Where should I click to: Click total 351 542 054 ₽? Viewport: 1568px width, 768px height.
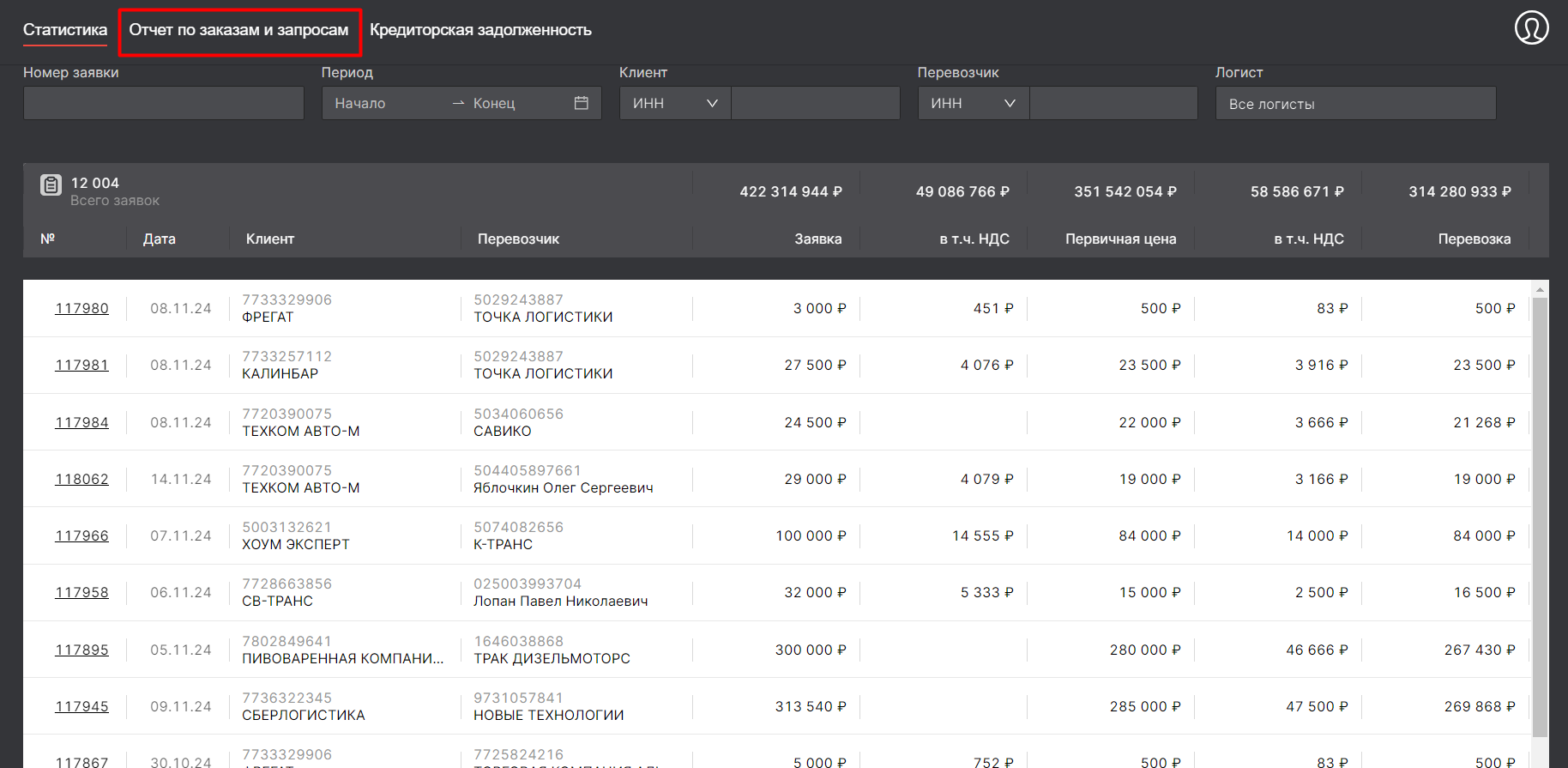[x=1125, y=191]
